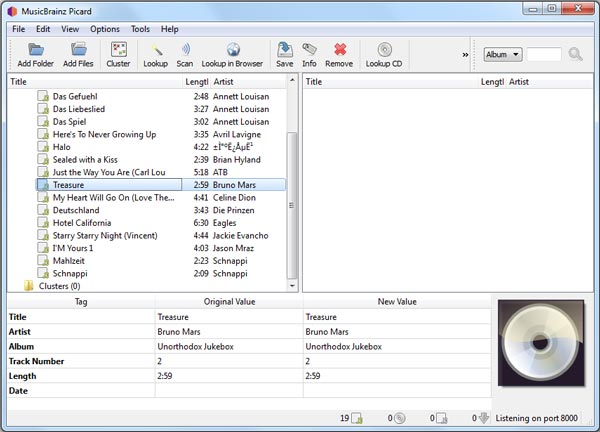Scan files for audio fingerprints
This screenshot has width=600, height=432.
(185, 55)
